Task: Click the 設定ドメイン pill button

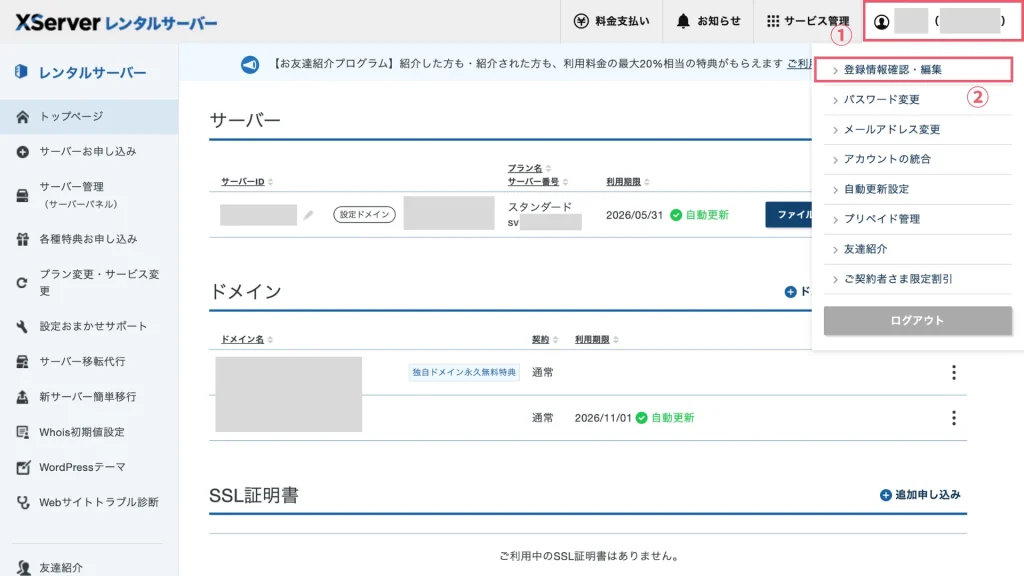Action: (364, 214)
